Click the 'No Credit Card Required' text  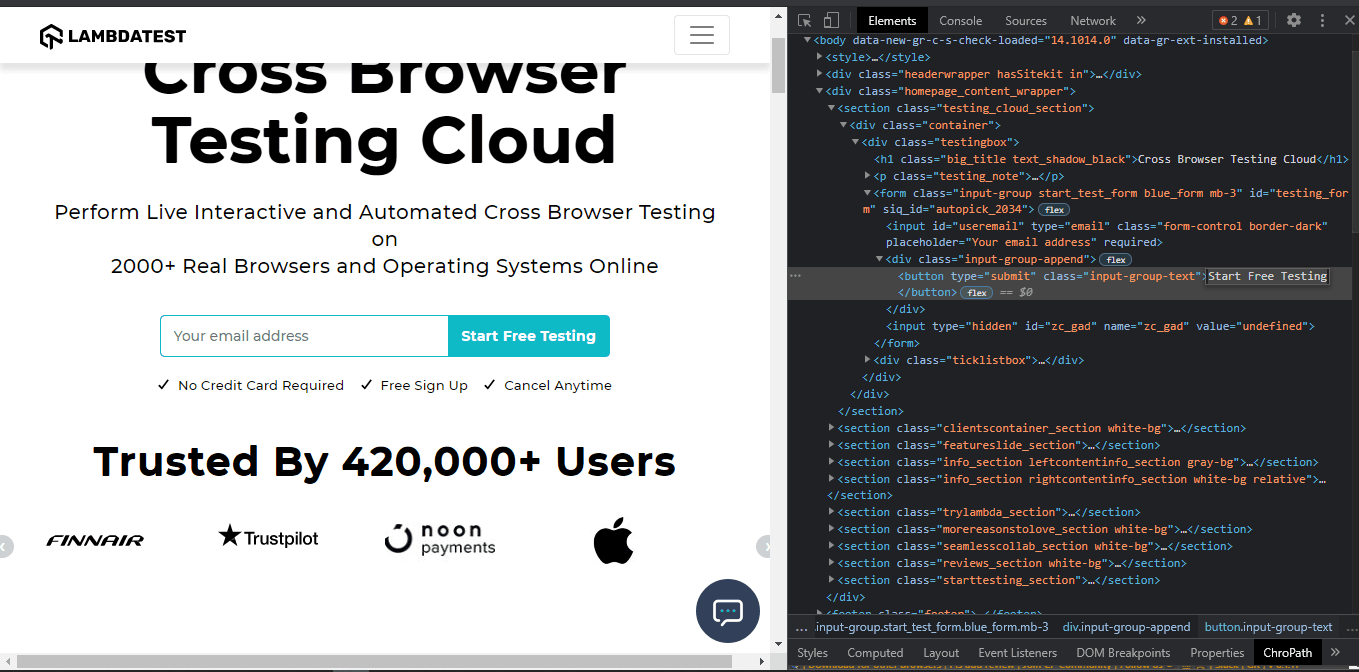(260, 385)
